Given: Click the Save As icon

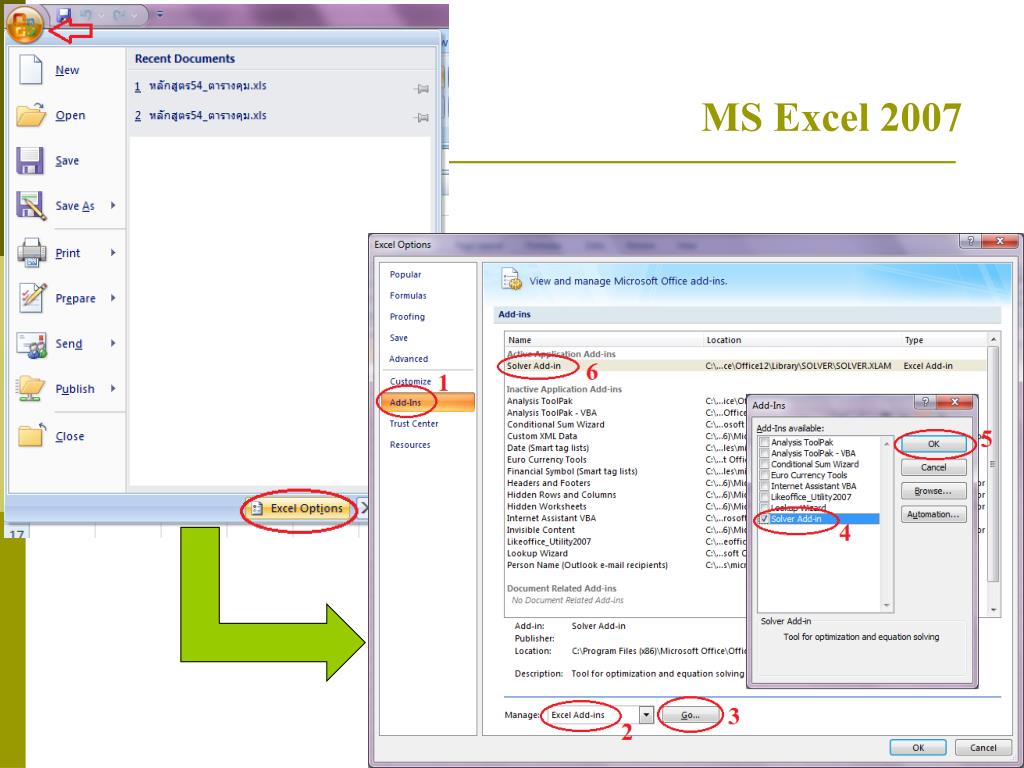Looking at the screenshot, I should (31, 206).
